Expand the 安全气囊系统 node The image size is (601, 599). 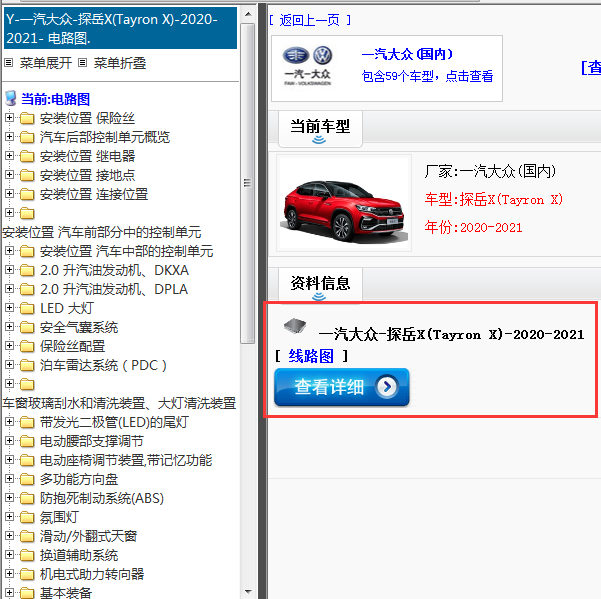[x=10, y=327]
